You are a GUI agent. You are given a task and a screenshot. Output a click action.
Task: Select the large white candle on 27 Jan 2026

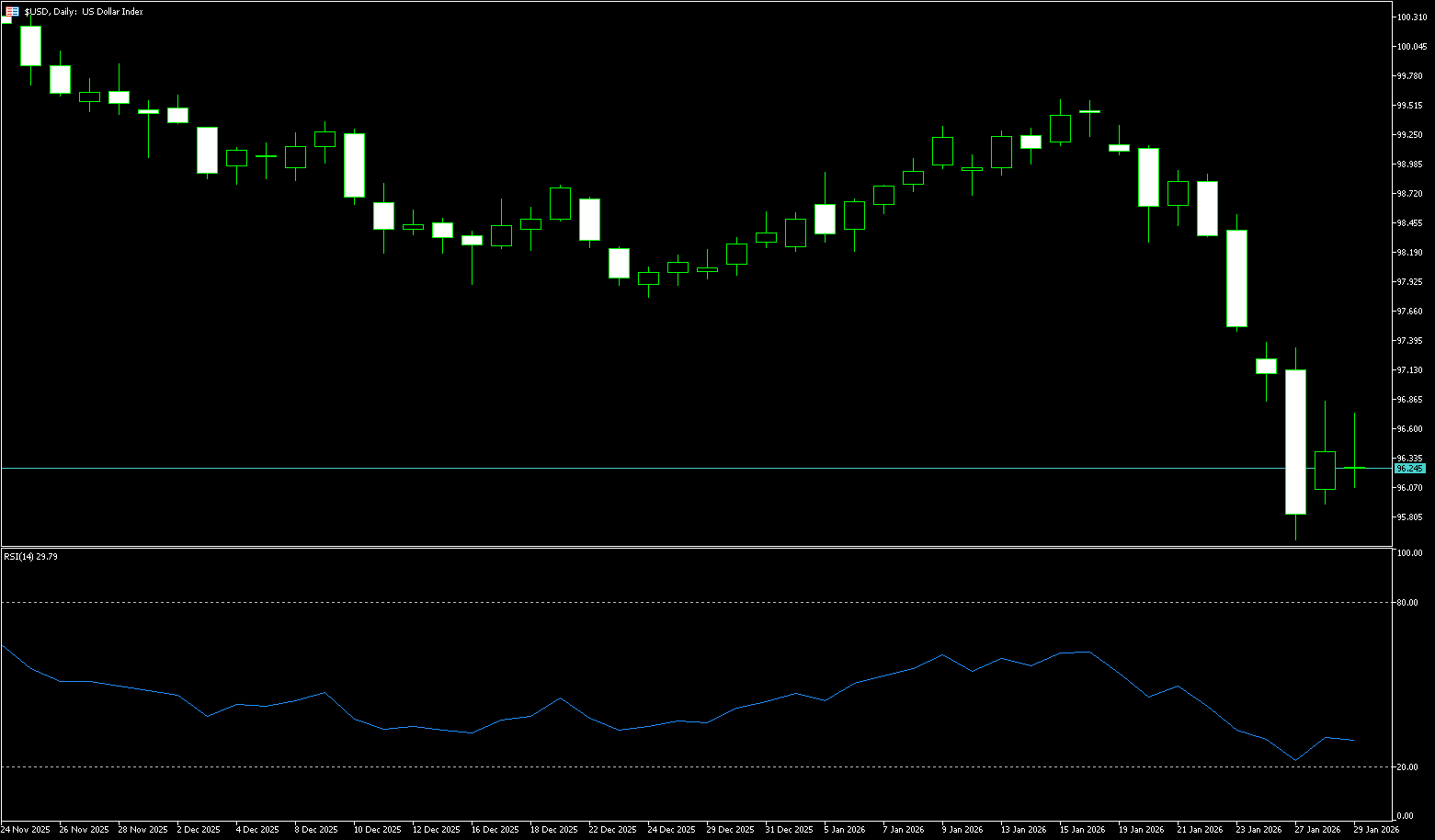[1295, 441]
